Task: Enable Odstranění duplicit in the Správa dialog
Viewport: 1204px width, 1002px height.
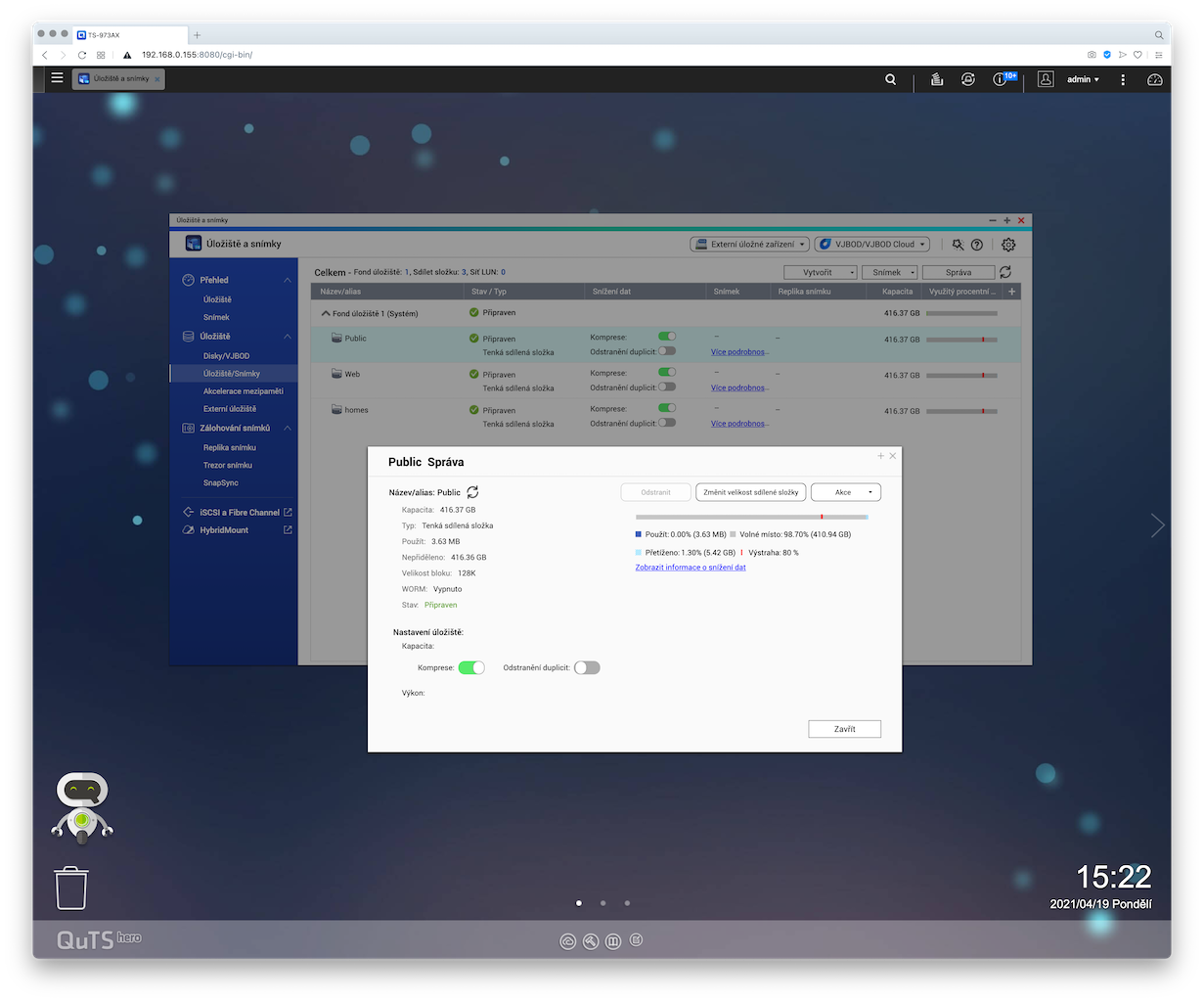Action: (x=587, y=667)
